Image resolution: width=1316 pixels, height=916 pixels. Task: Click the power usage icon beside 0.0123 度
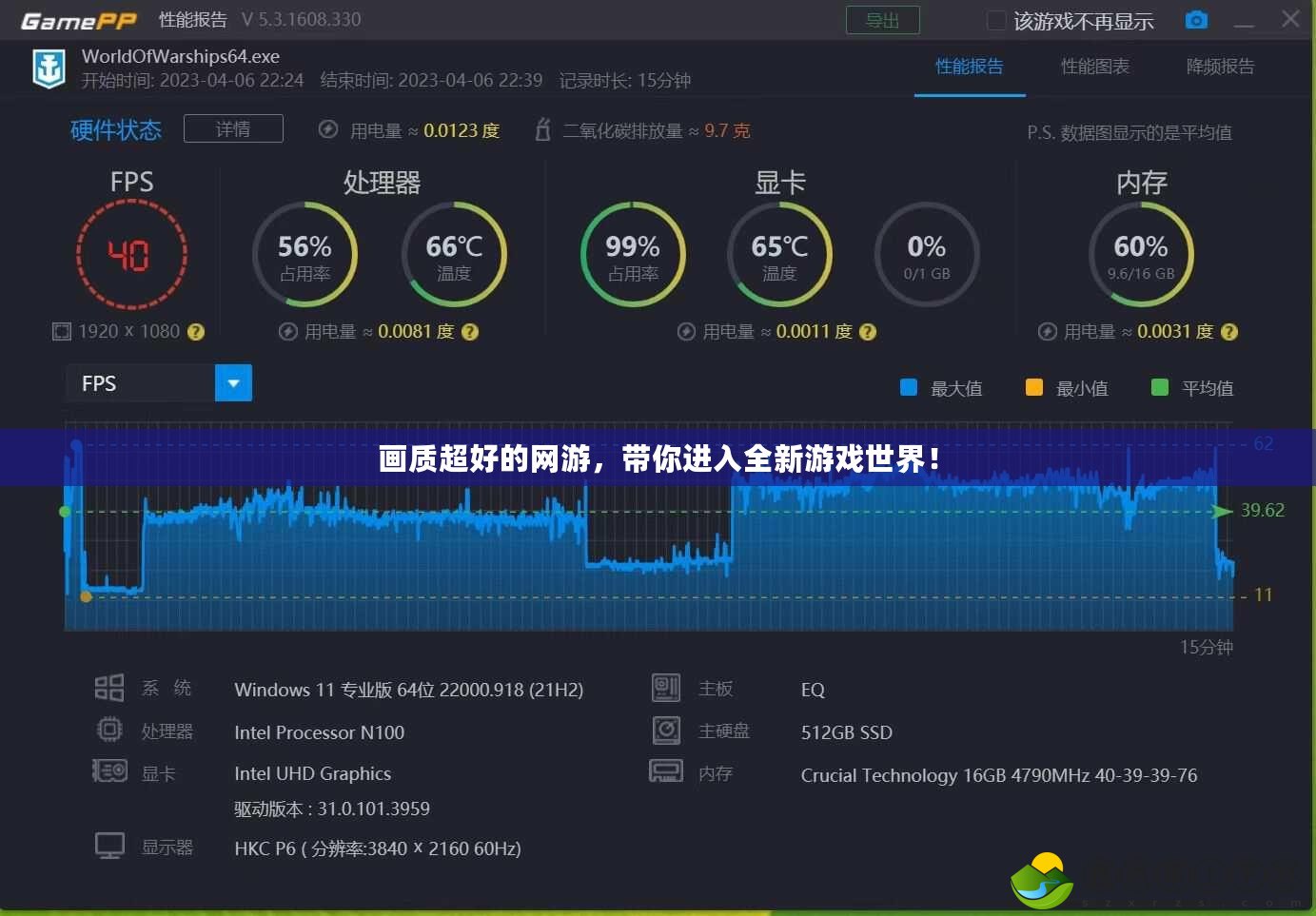[328, 129]
